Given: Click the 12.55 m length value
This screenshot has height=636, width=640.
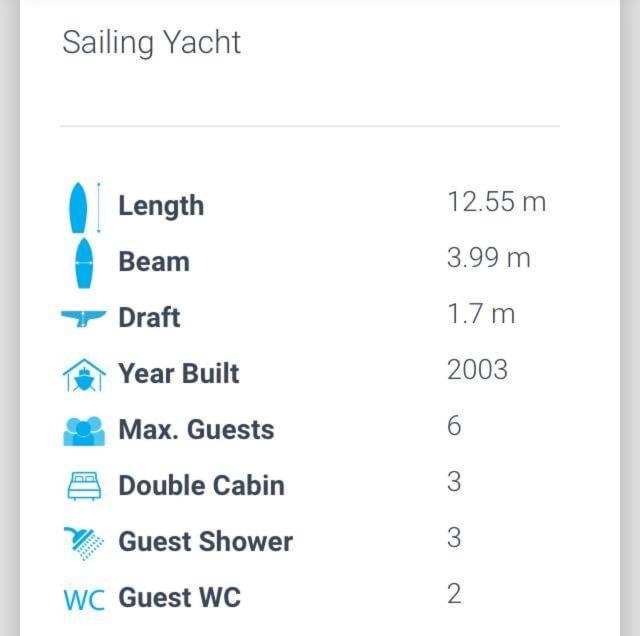Looking at the screenshot, I should pyautogui.click(x=497, y=202).
